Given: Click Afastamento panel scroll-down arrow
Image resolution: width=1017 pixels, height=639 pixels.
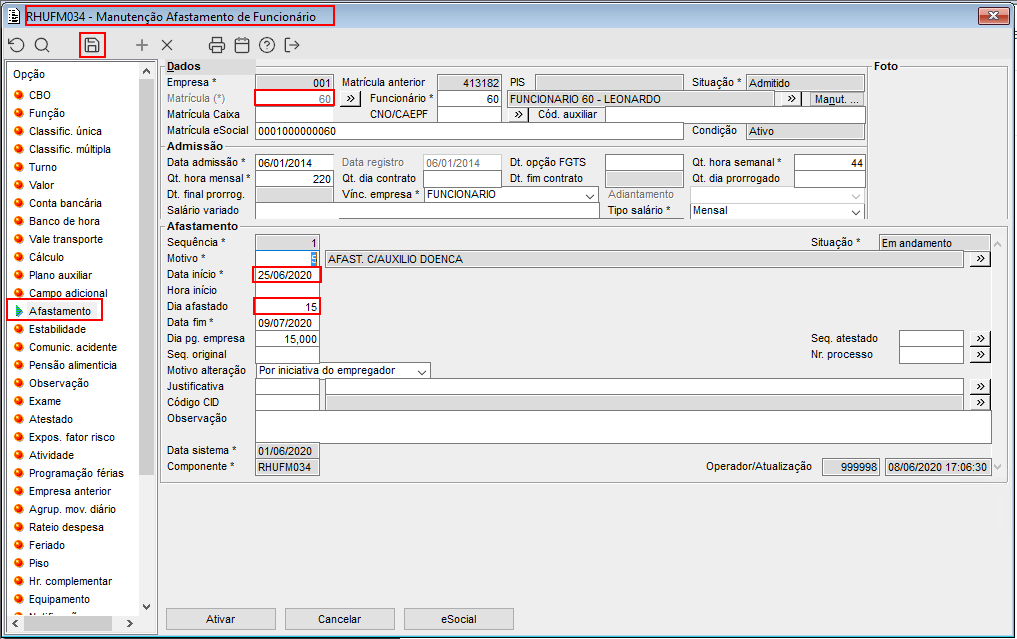Looking at the screenshot, I should click(x=998, y=466).
